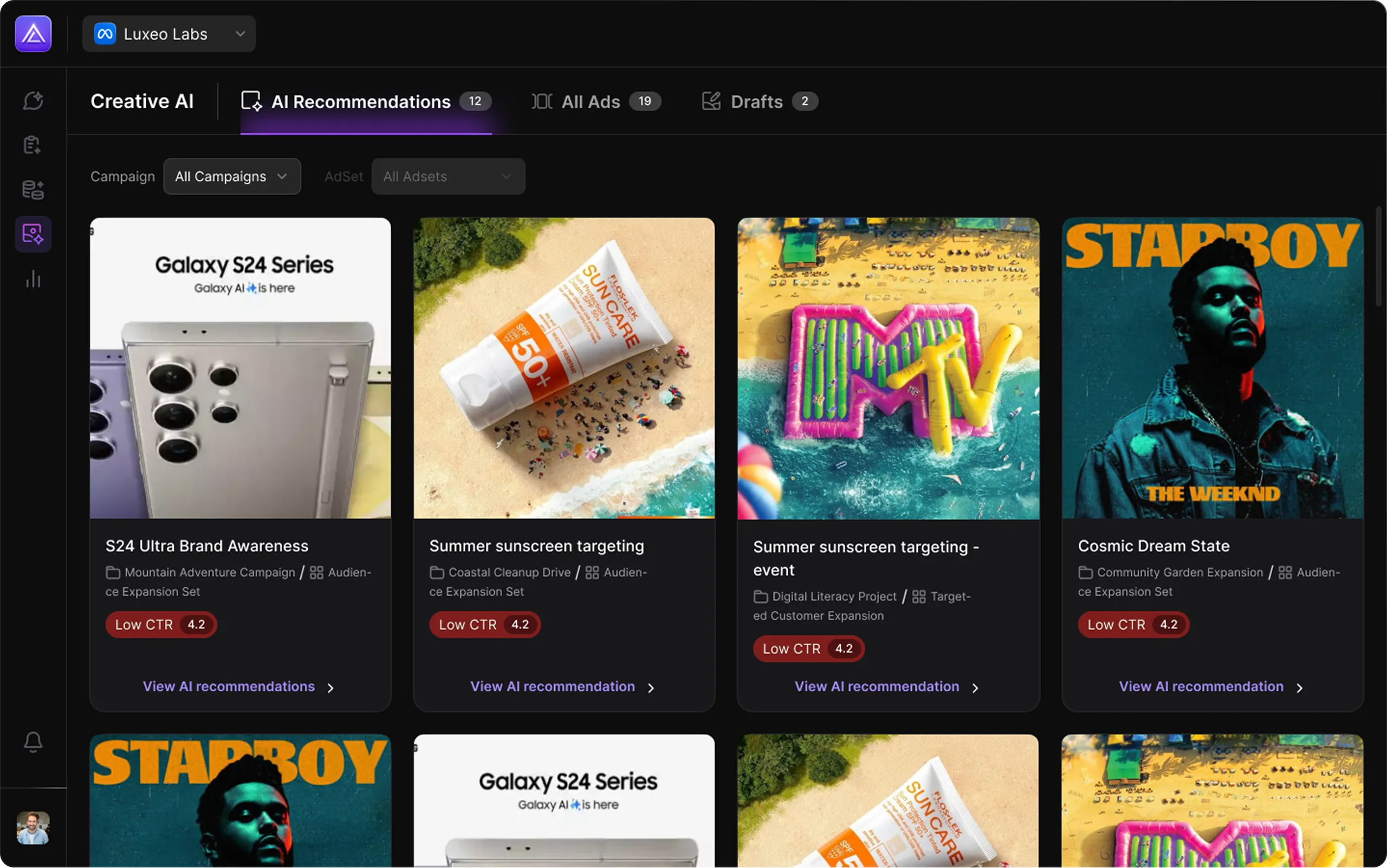Open the All Adsets dropdown
This screenshot has height=868, width=1387.
[x=448, y=176]
